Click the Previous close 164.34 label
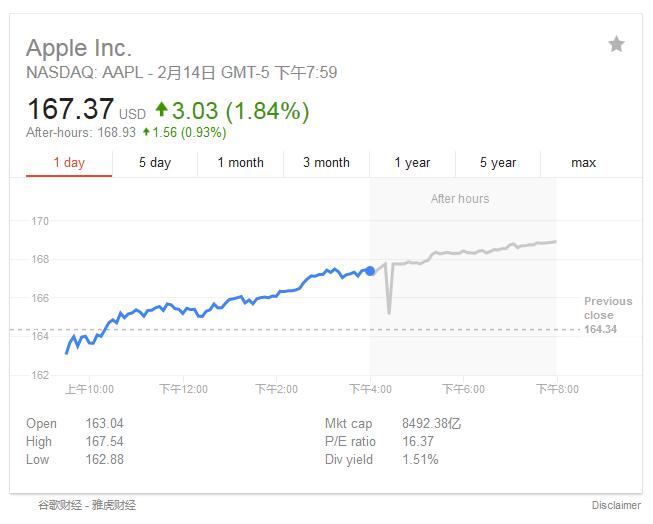The width and height of the screenshot is (653, 524). click(608, 315)
